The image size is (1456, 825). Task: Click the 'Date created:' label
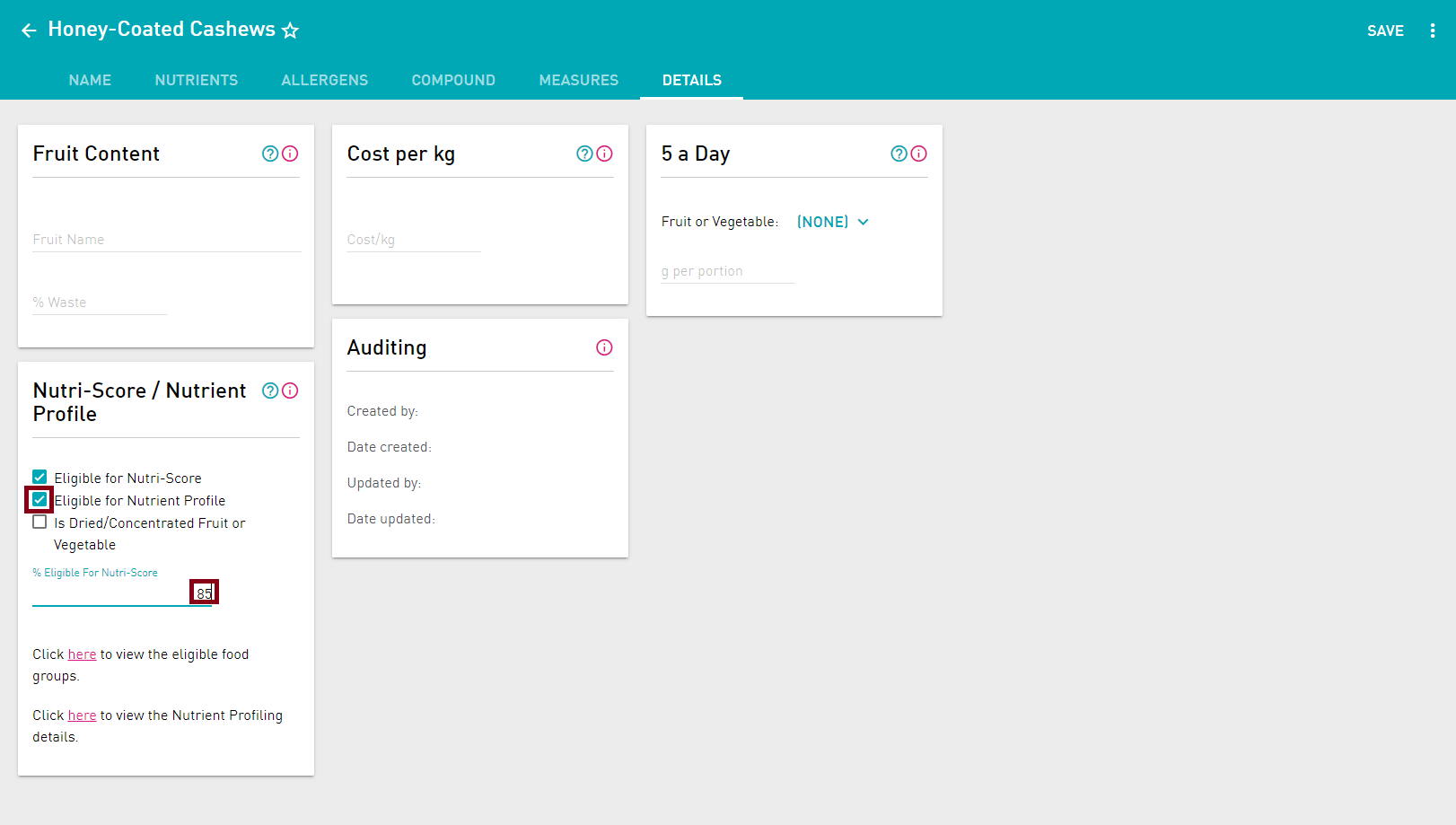(x=390, y=447)
